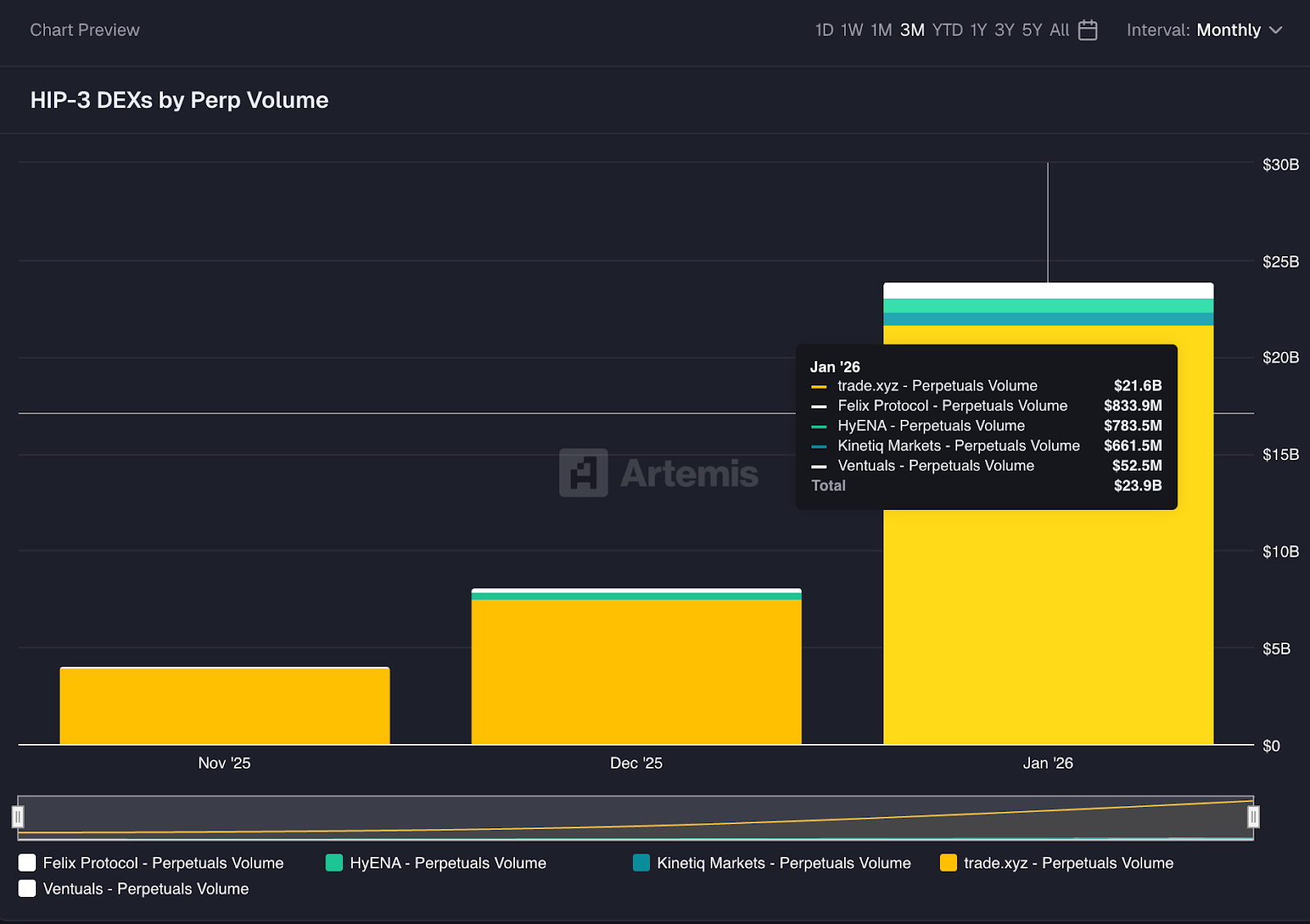Click the right range slider handle

pyautogui.click(x=1253, y=817)
